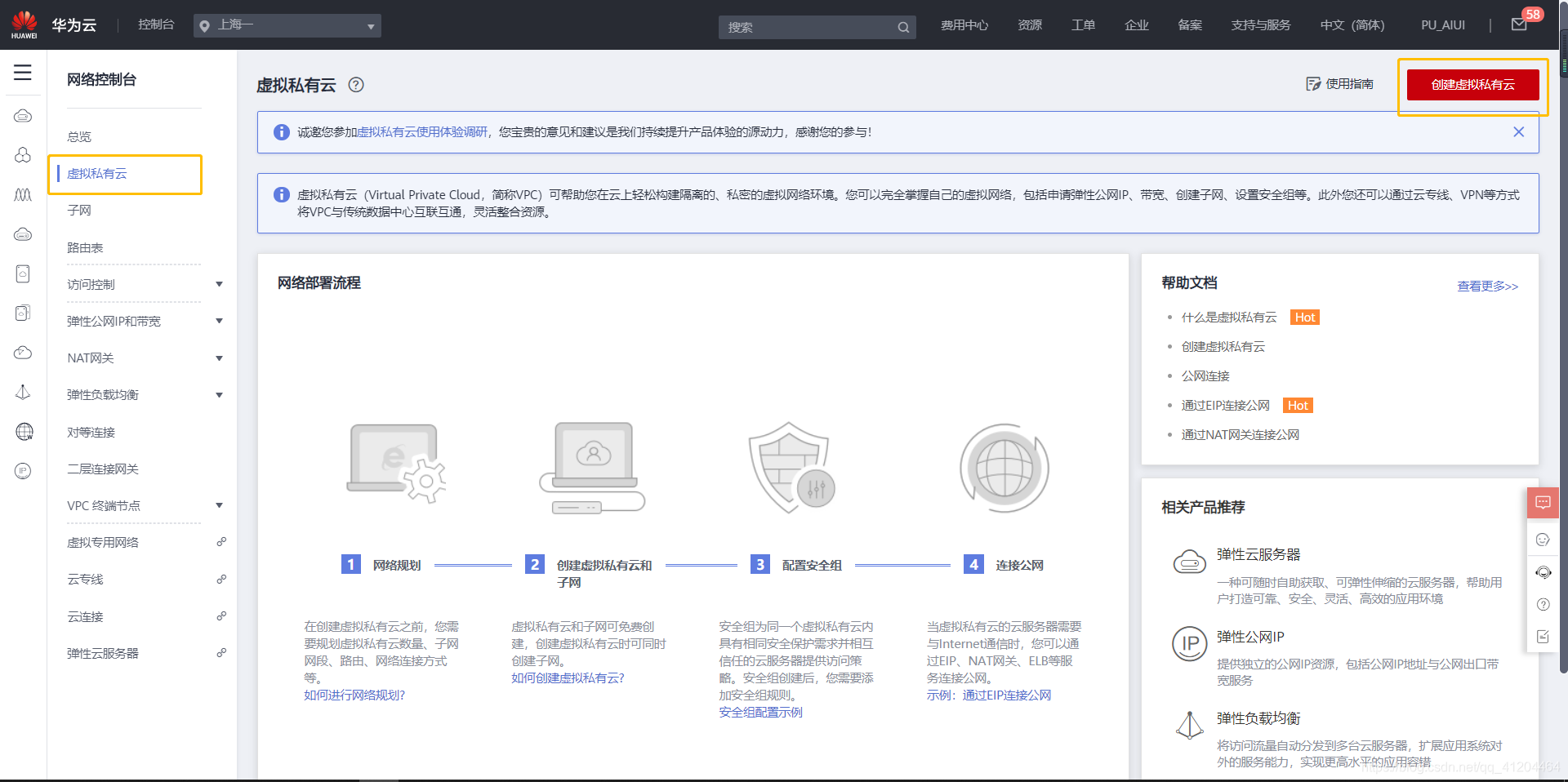
Task: Open 工单 in the top bar
Action: click(x=1084, y=25)
